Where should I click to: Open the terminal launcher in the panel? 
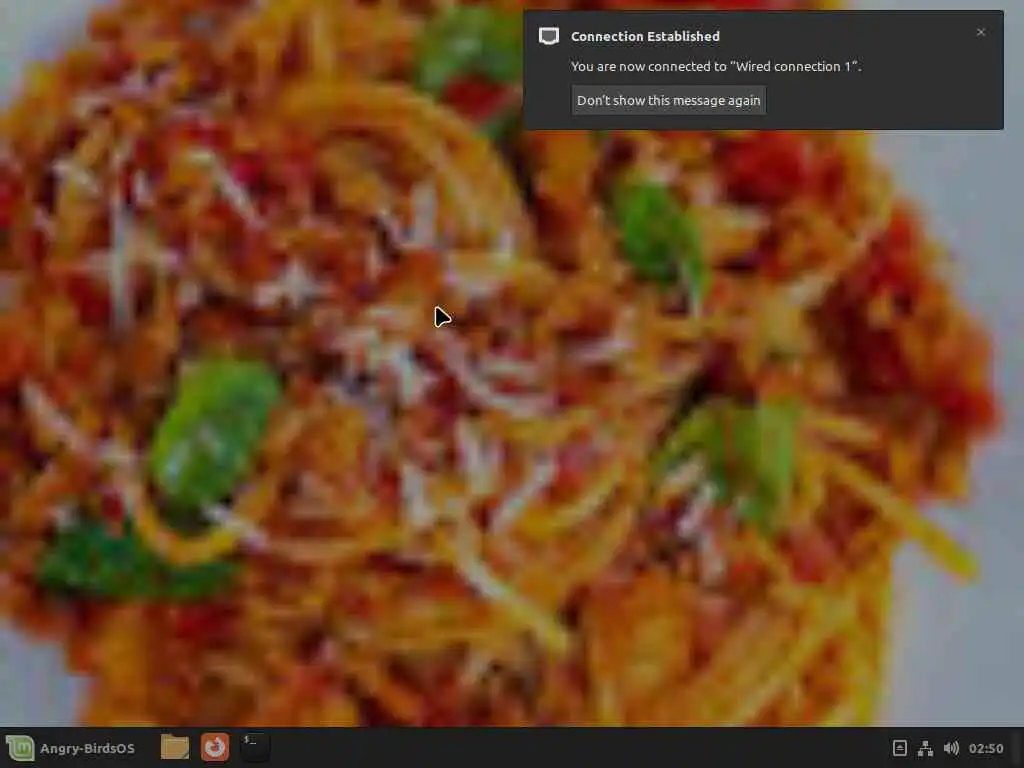point(254,747)
